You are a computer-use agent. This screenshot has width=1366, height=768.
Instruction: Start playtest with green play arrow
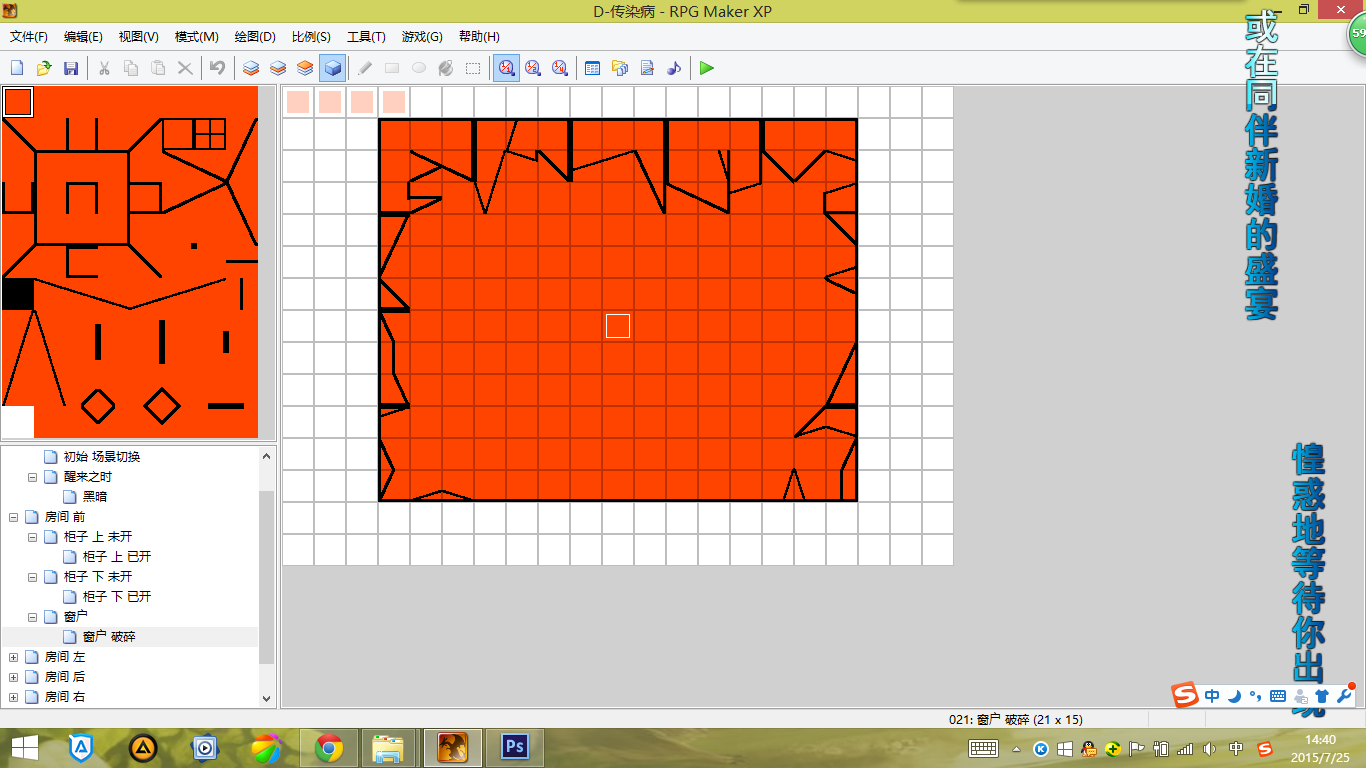coord(707,68)
